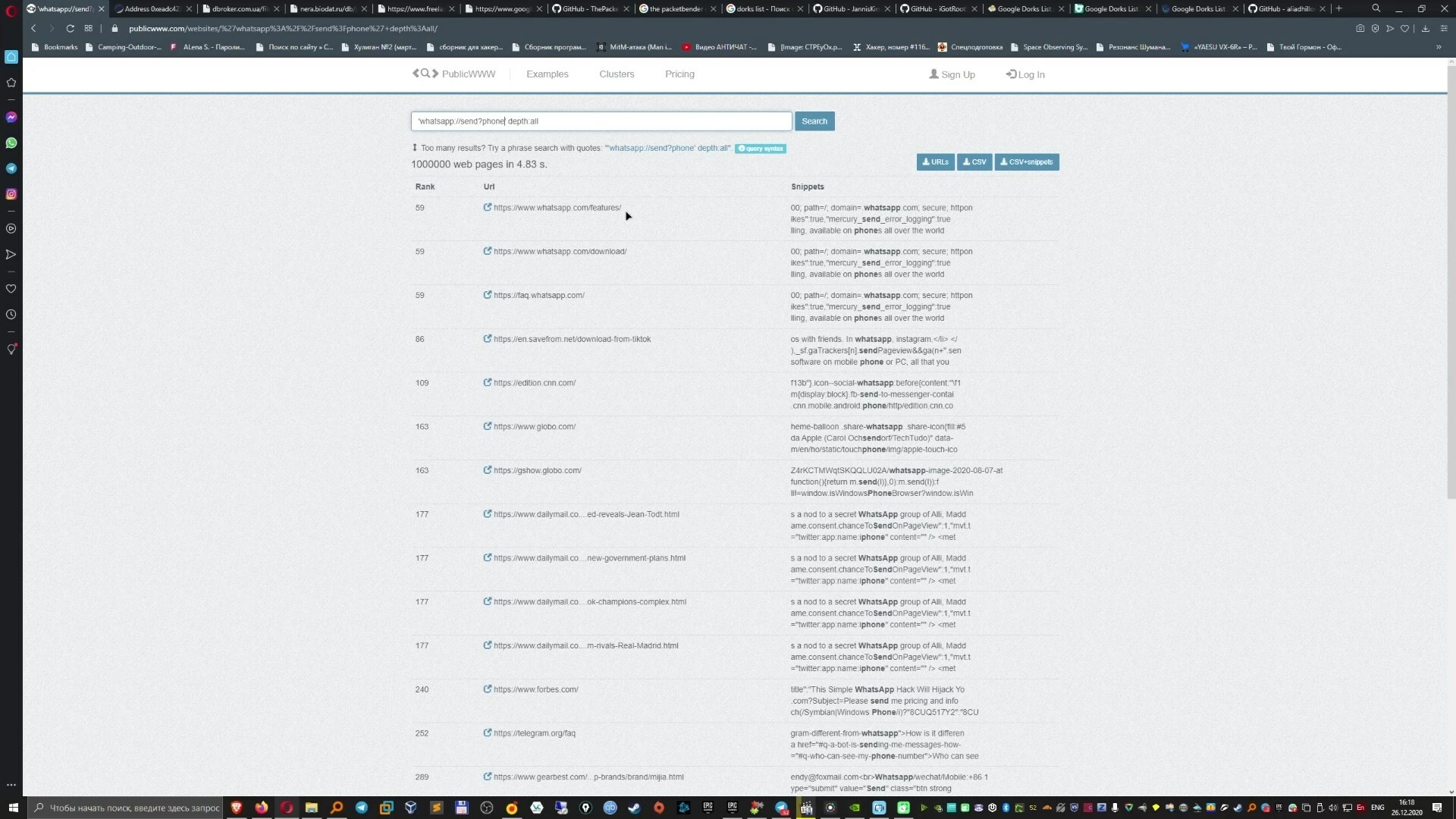This screenshot has width=1456, height=819.
Task: Show more bookmarks with the chevron overflow
Action: 1439,47
